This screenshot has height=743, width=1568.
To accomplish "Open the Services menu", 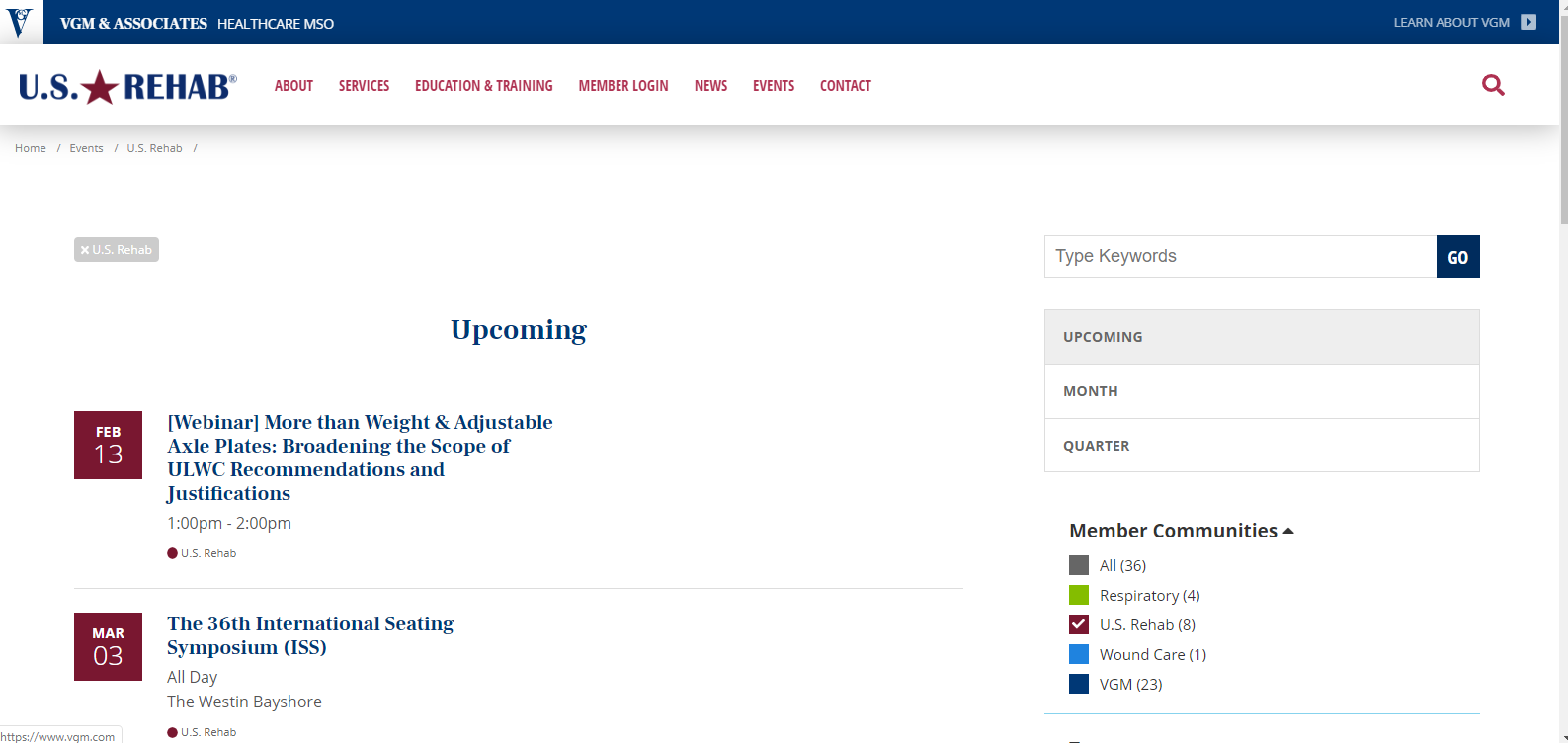I will pos(364,86).
